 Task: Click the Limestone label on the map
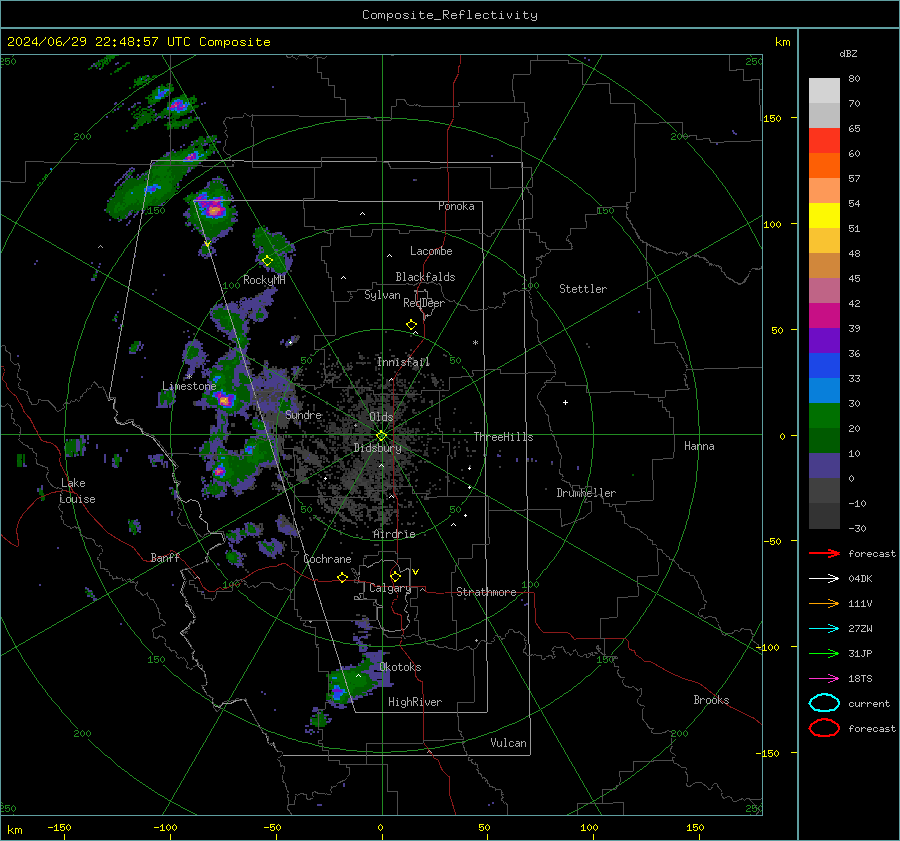pyautogui.click(x=189, y=386)
